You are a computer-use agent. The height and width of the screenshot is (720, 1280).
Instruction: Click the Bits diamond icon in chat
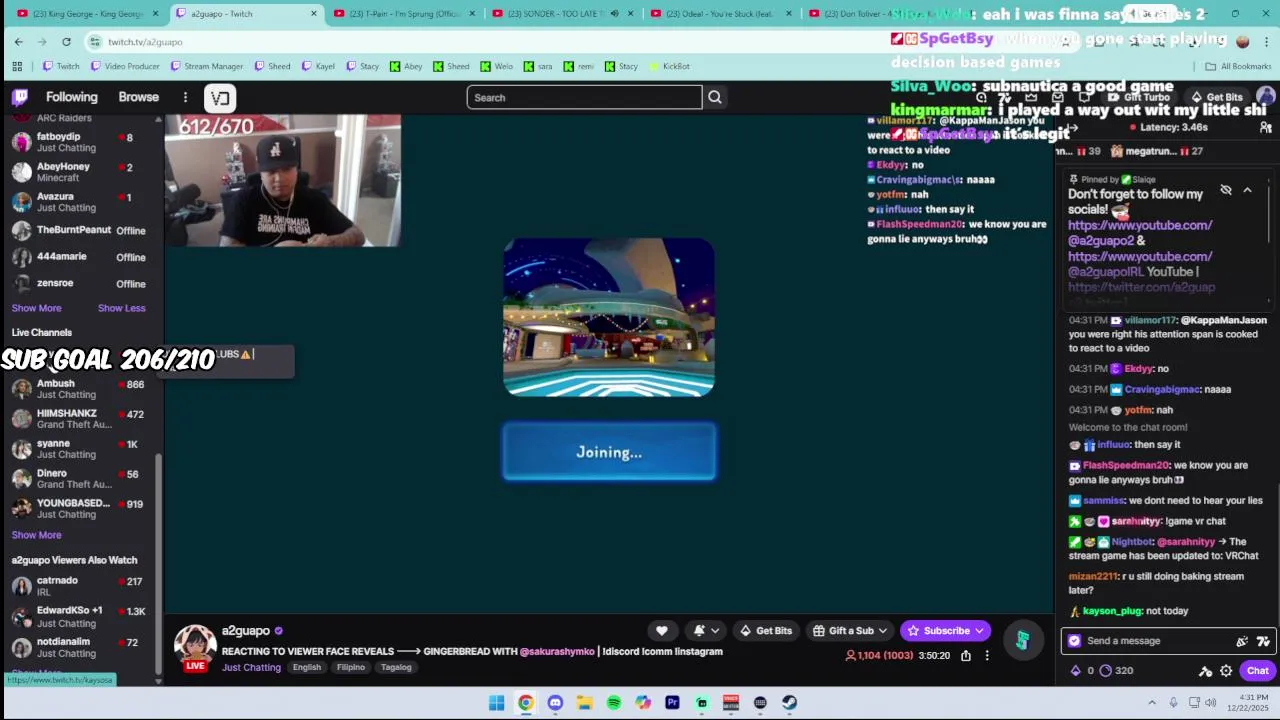coord(1076,670)
